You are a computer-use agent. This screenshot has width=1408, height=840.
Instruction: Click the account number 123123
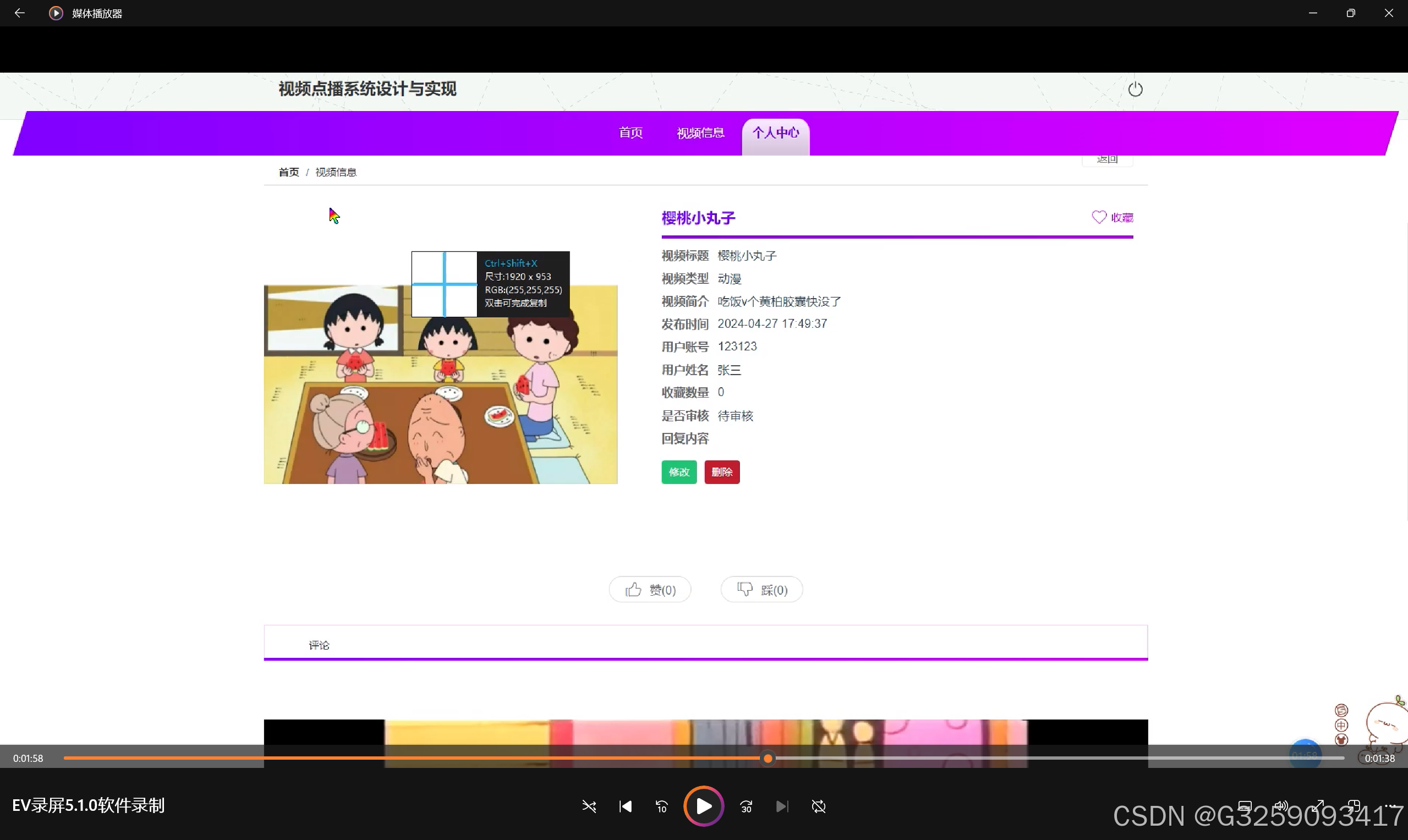pyautogui.click(x=737, y=347)
